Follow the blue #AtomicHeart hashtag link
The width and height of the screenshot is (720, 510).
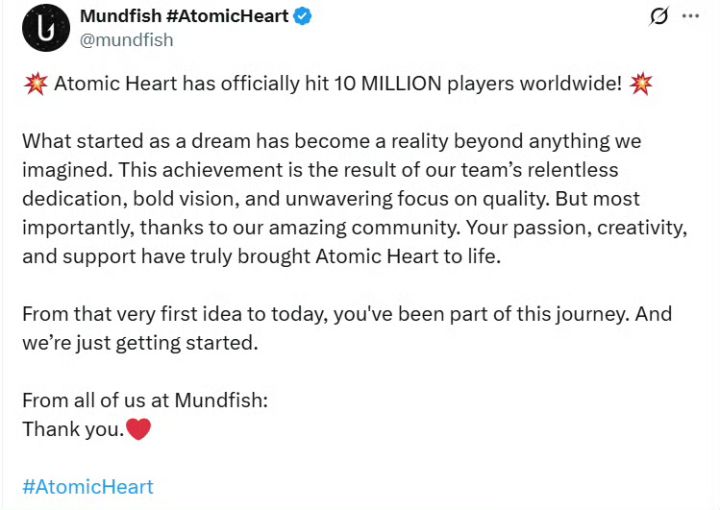[88, 487]
